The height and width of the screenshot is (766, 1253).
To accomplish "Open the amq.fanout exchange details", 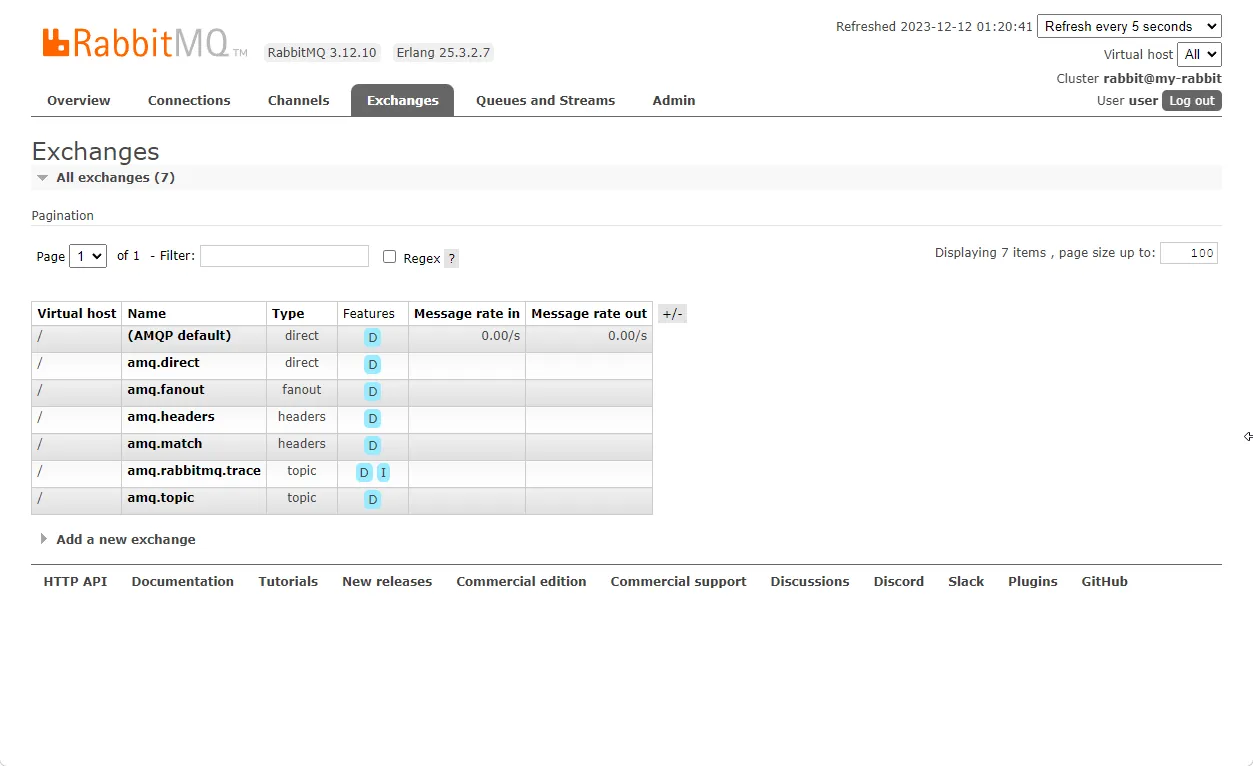I will click(x=166, y=389).
